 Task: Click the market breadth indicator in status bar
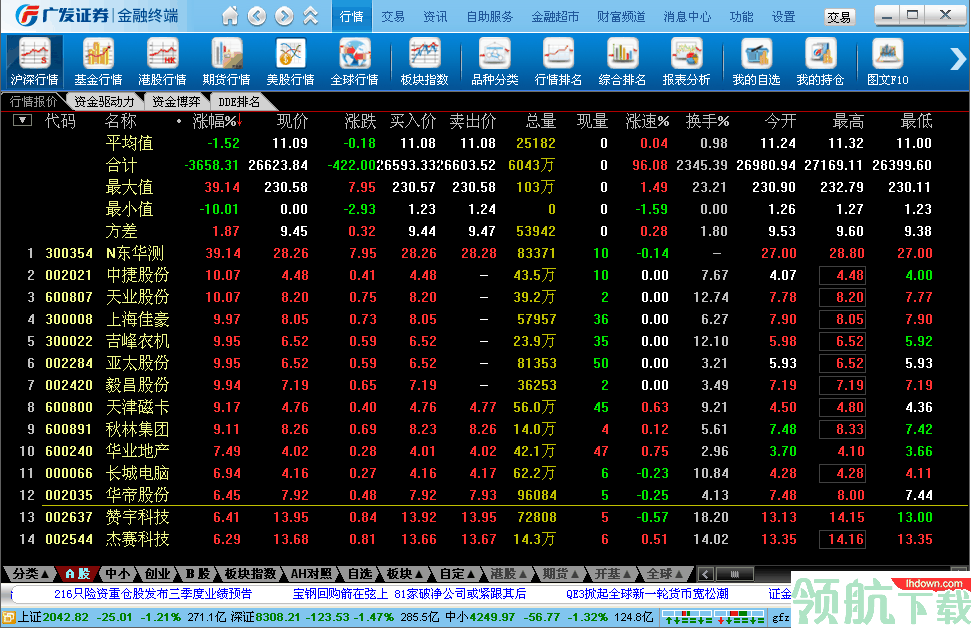pos(713,617)
